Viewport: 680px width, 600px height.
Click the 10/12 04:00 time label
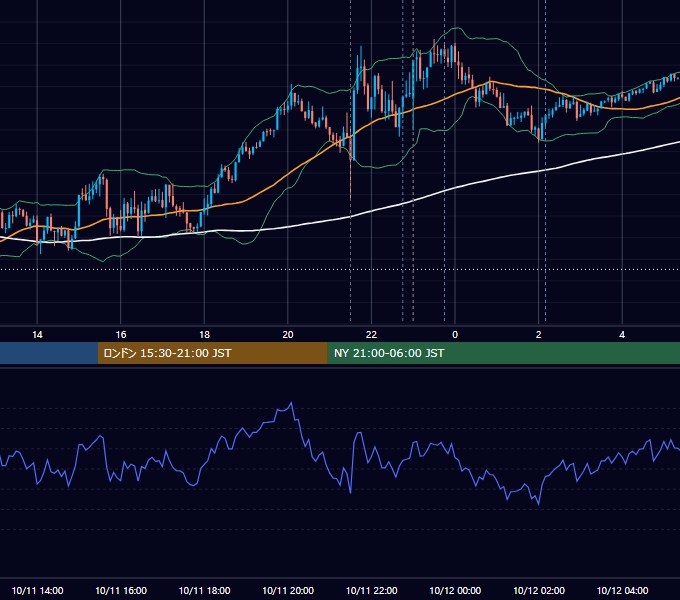(622, 590)
